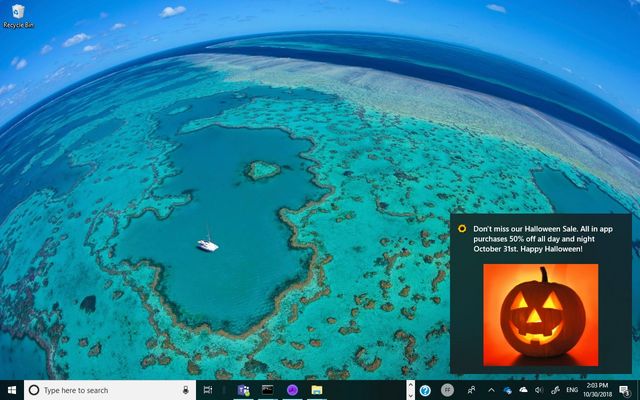640x400 pixels.
Task: Open the People icon in taskbar
Action: 471,390
